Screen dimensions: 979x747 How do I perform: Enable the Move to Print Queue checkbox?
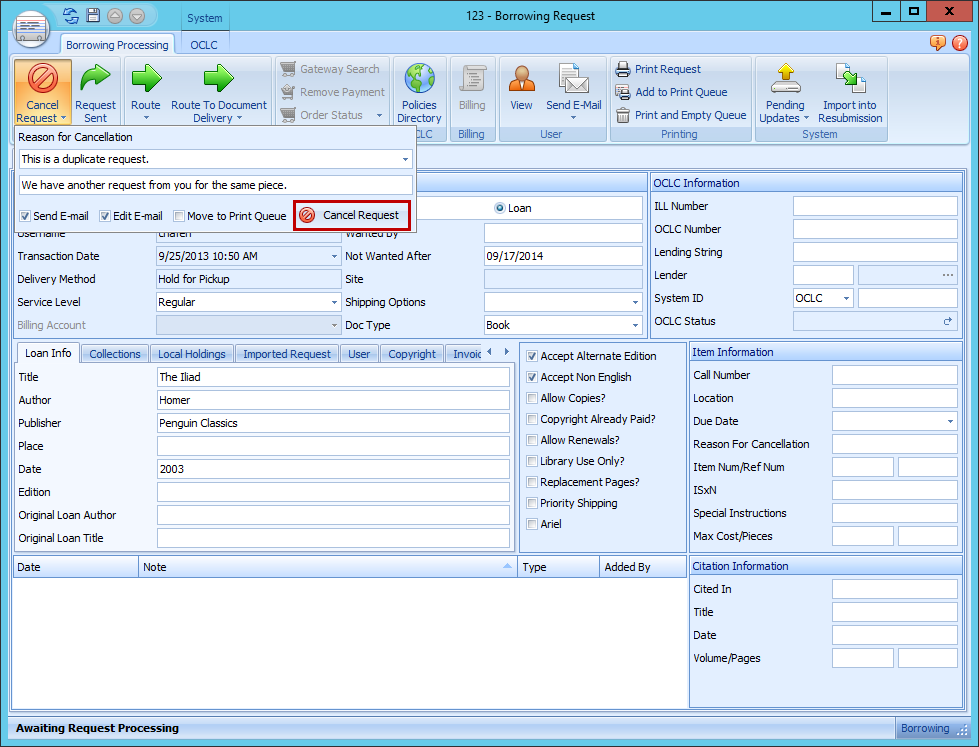point(178,215)
